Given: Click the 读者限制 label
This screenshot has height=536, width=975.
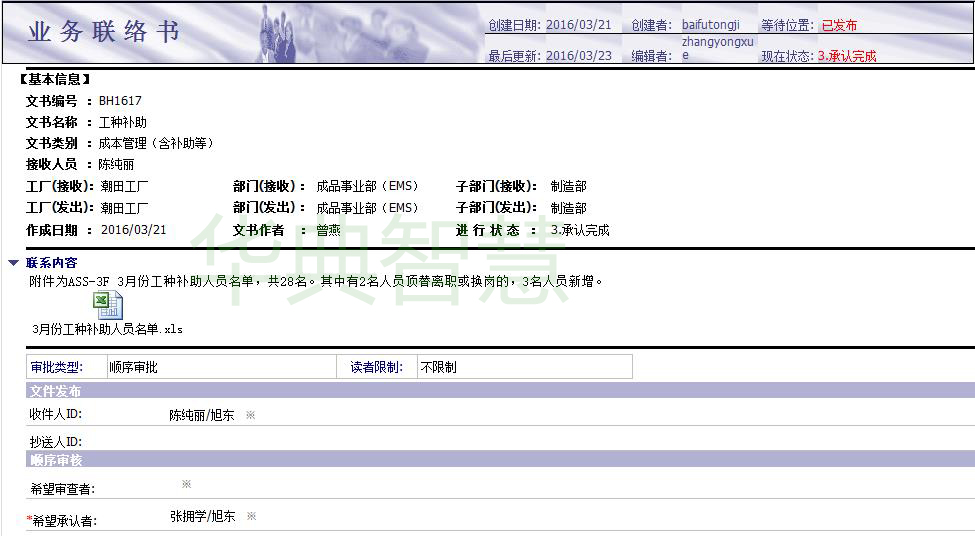Looking at the screenshot, I should [376, 367].
